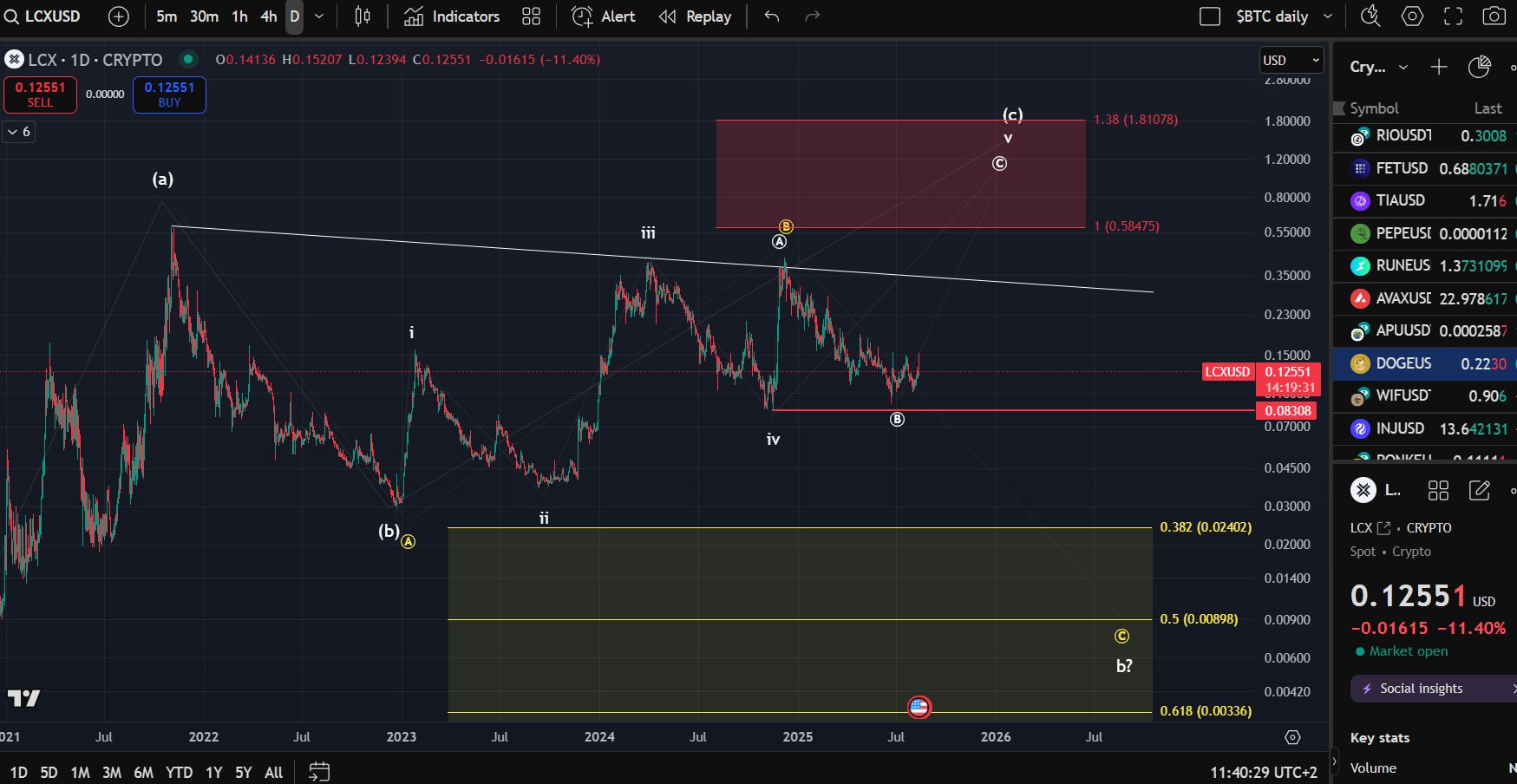The image size is (1517, 784).
Task: Open the go-to-date calendar icon
Action: point(319,771)
